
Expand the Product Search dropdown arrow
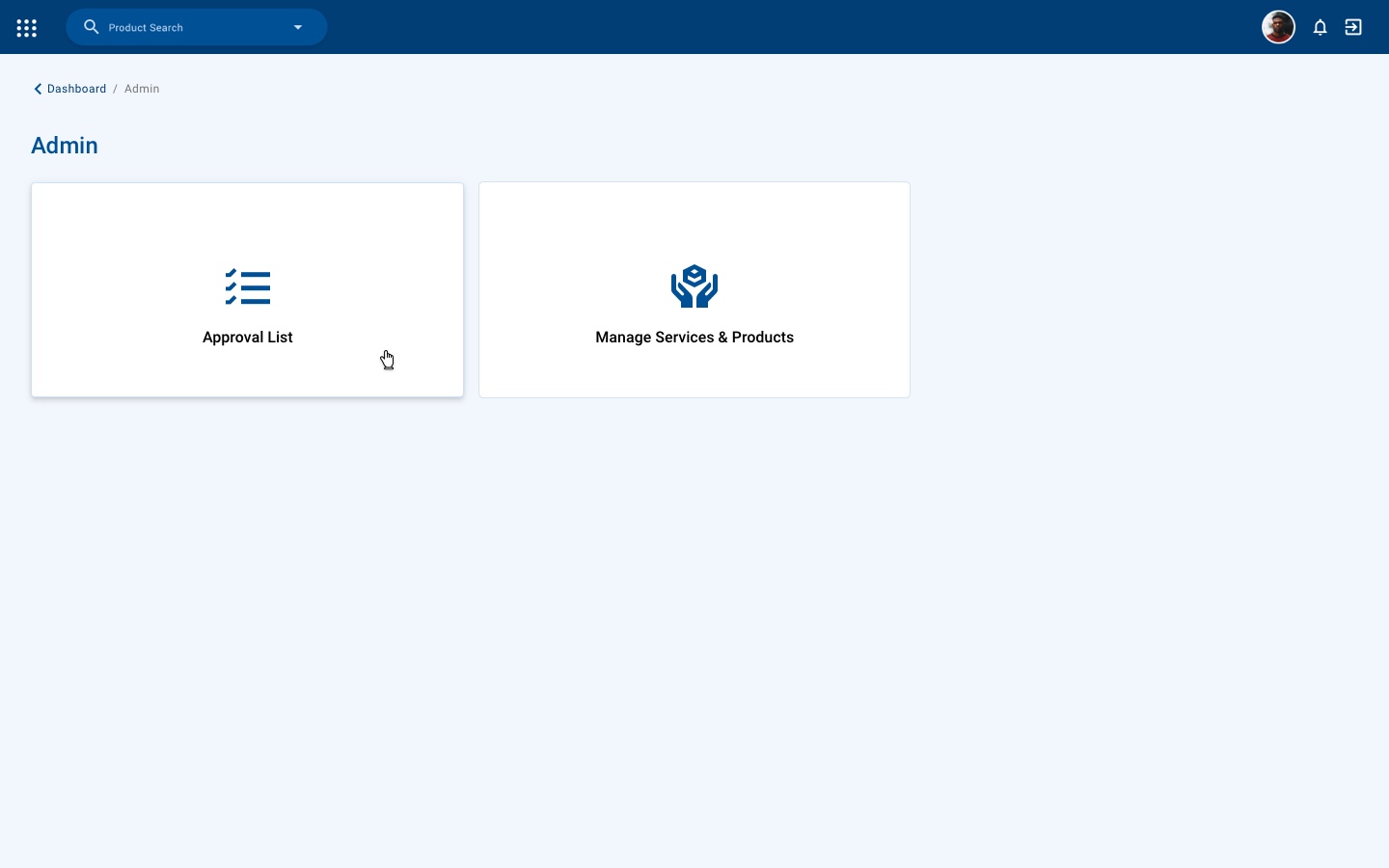pos(298,27)
